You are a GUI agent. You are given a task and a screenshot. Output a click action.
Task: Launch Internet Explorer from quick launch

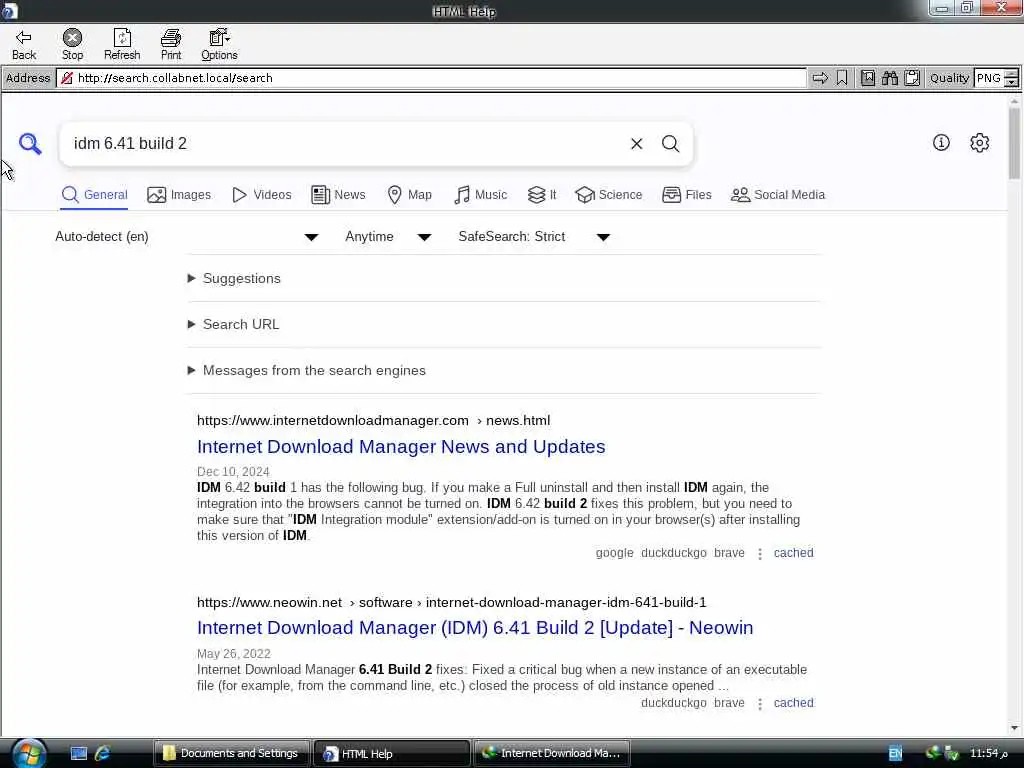pos(103,754)
